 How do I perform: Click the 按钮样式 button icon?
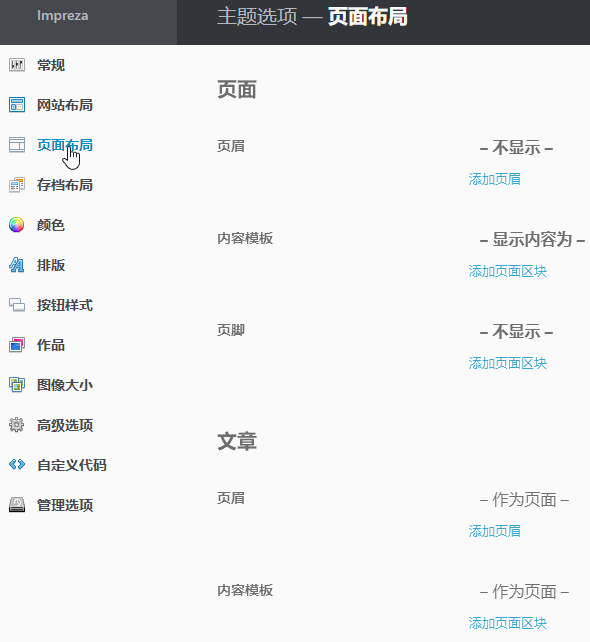(17, 305)
